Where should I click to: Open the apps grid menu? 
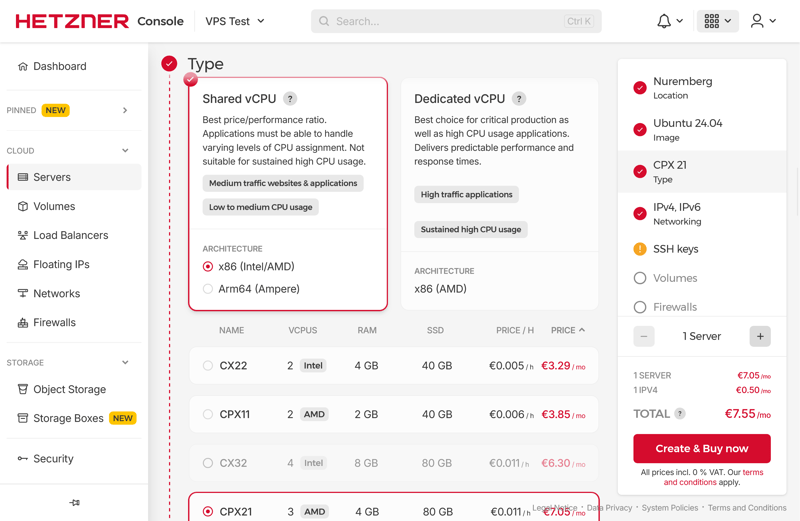716,21
